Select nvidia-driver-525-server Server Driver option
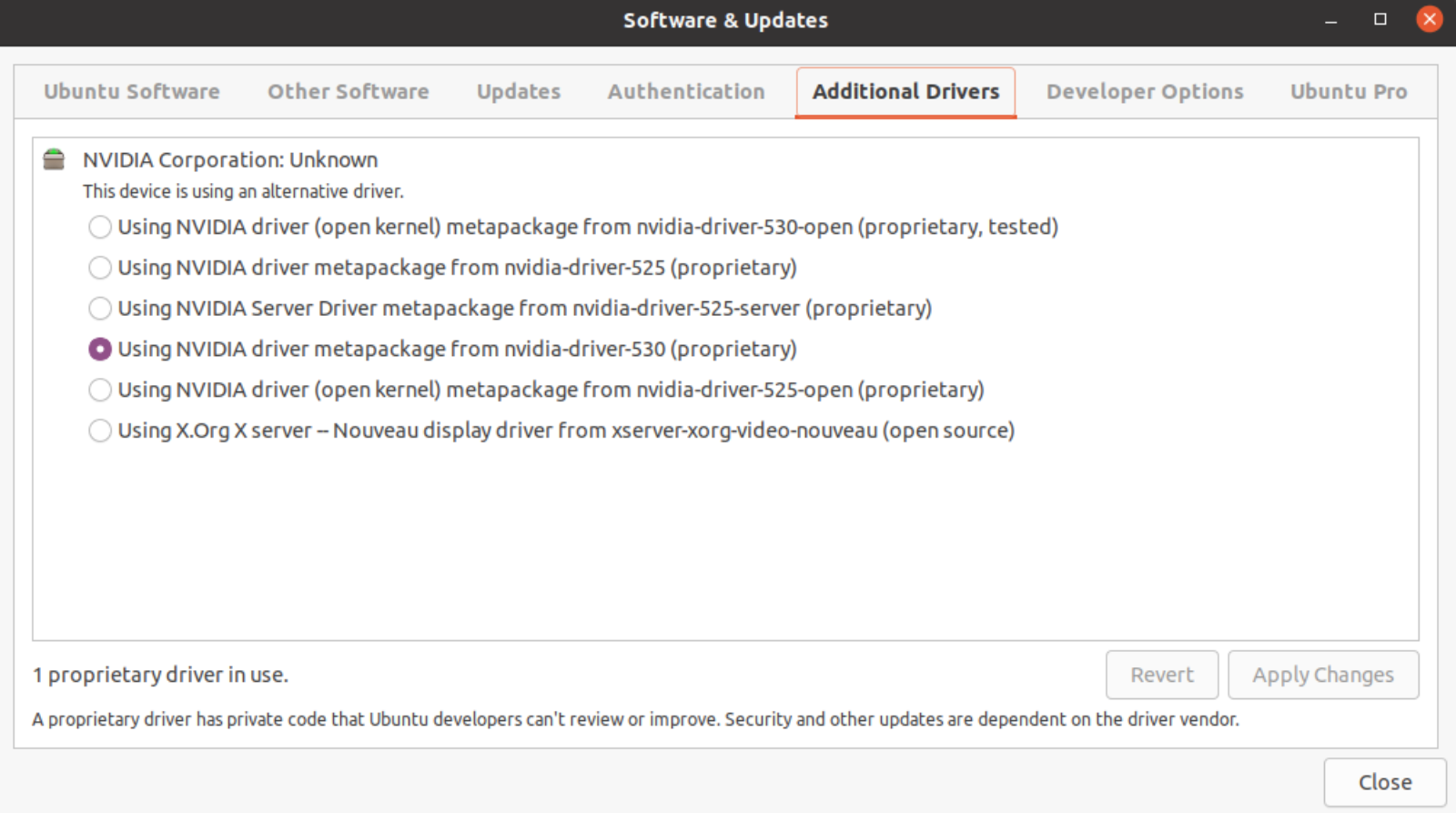 pyautogui.click(x=100, y=309)
